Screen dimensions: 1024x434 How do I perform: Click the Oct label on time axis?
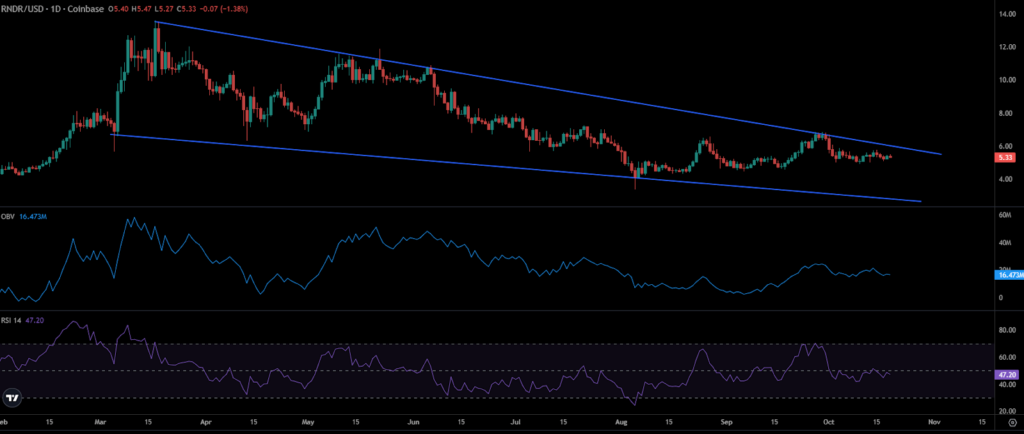coord(829,423)
